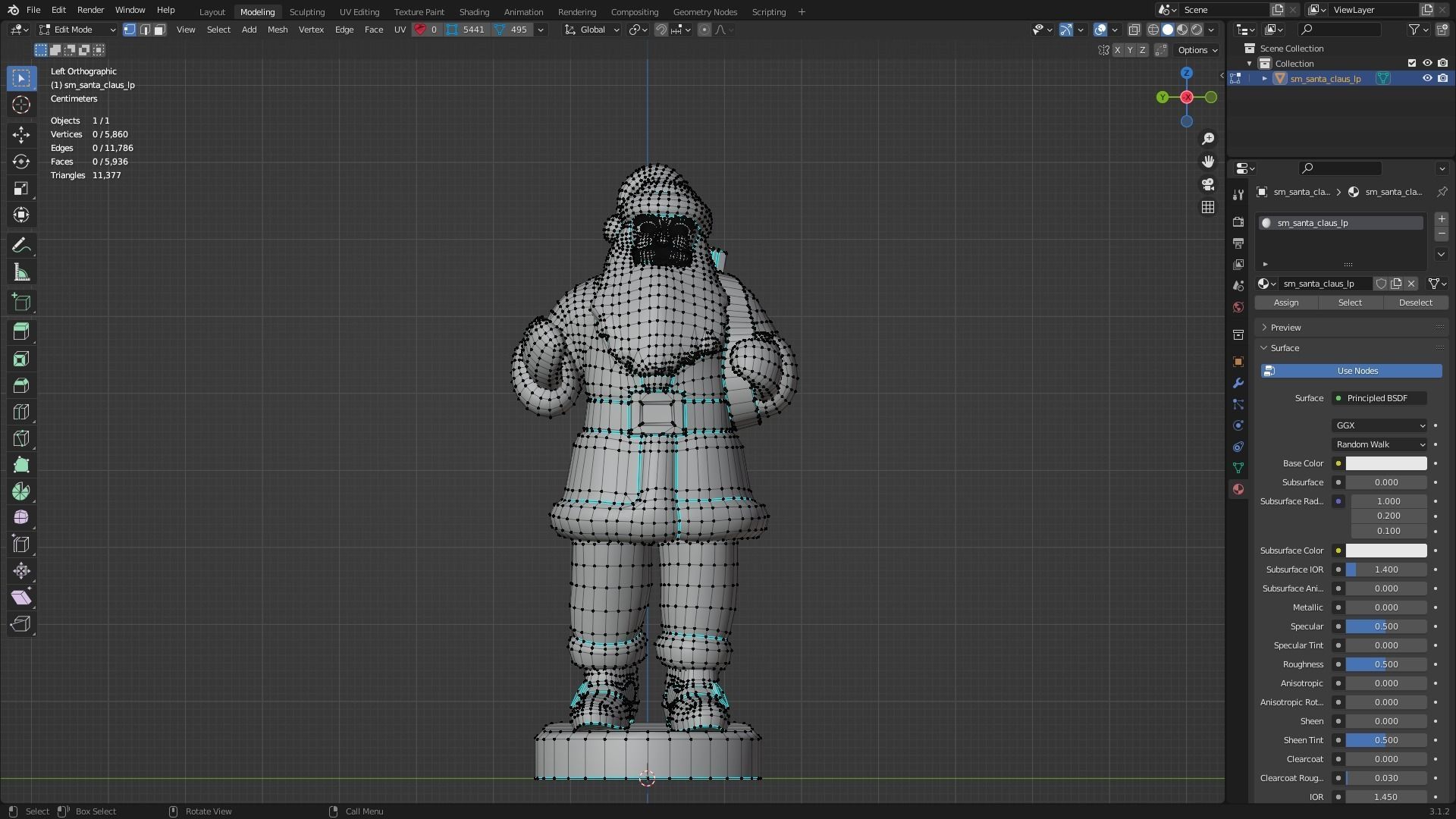Switch orthographic/perspective grid icon
The image size is (1456, 819).
click(x=1208, y=207)
